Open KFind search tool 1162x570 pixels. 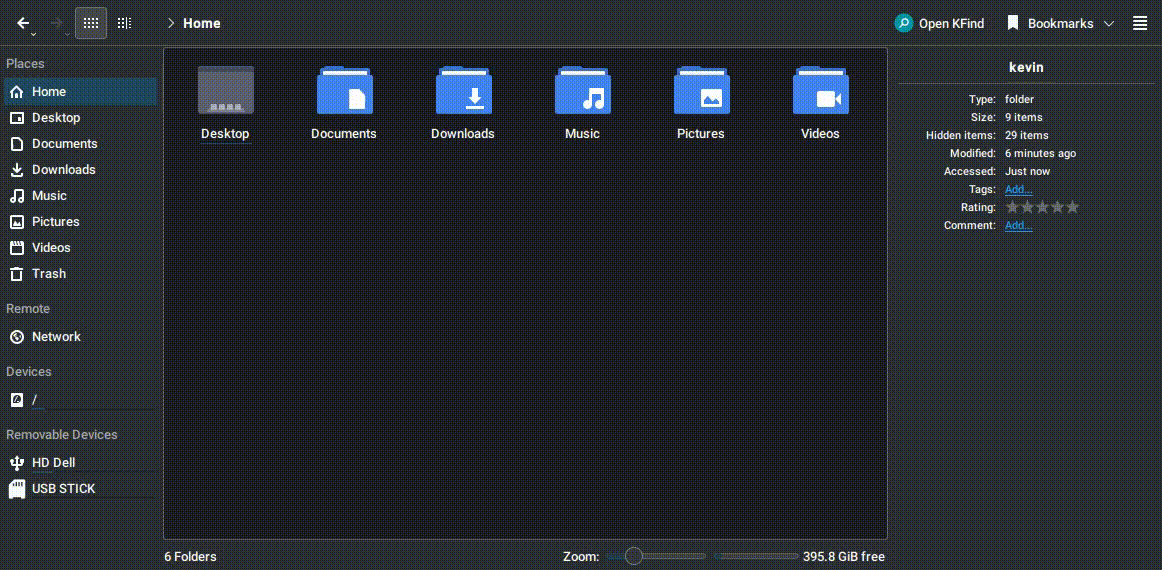pos(940,23)
